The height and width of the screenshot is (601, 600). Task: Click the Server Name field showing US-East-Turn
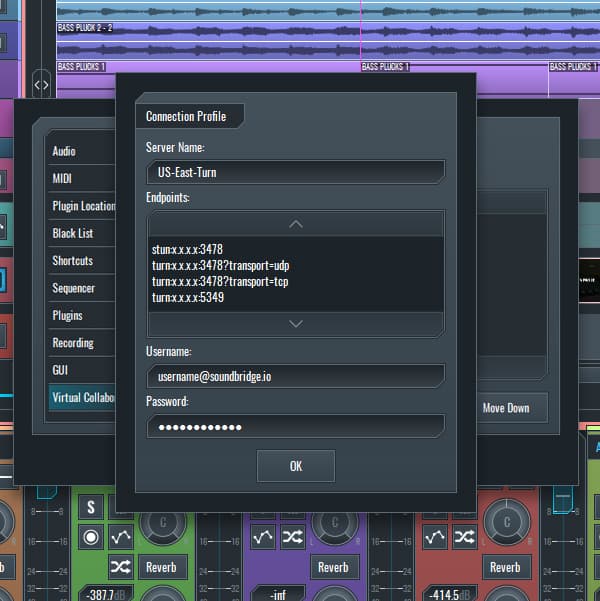[x=295, y=172]
